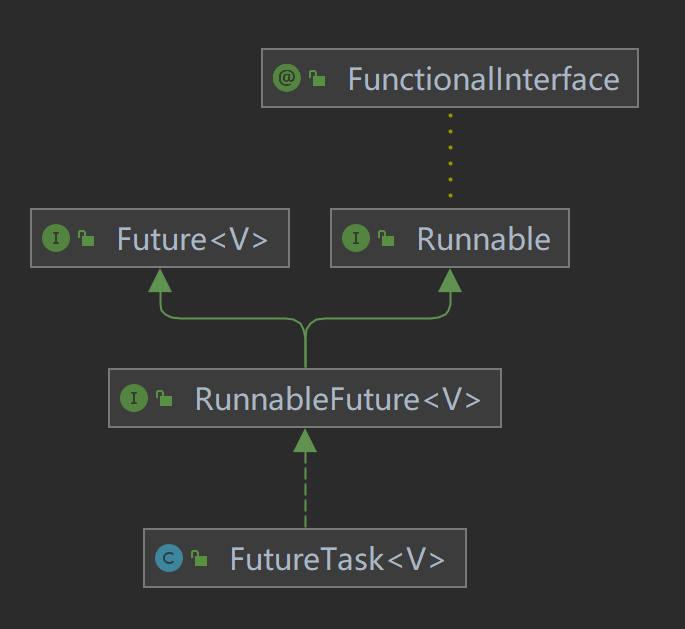Click the lock icon beside FutureTask<V>

[x=199, y=559]
